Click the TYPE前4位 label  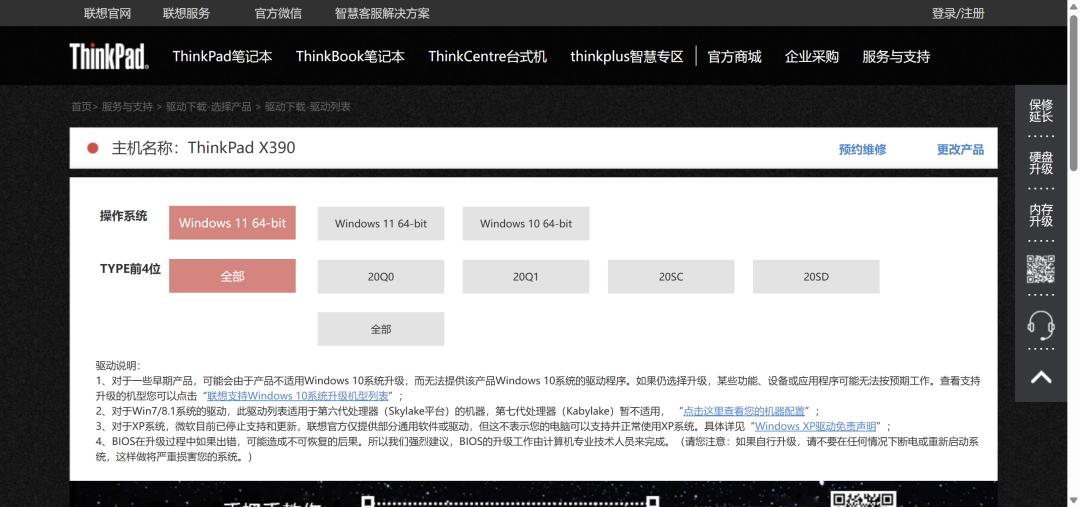coord(130,269)
